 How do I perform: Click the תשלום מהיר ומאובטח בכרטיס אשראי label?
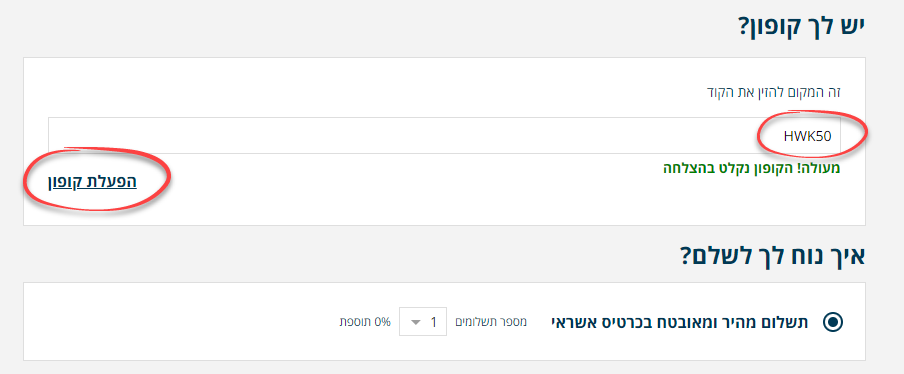(681, 322)
